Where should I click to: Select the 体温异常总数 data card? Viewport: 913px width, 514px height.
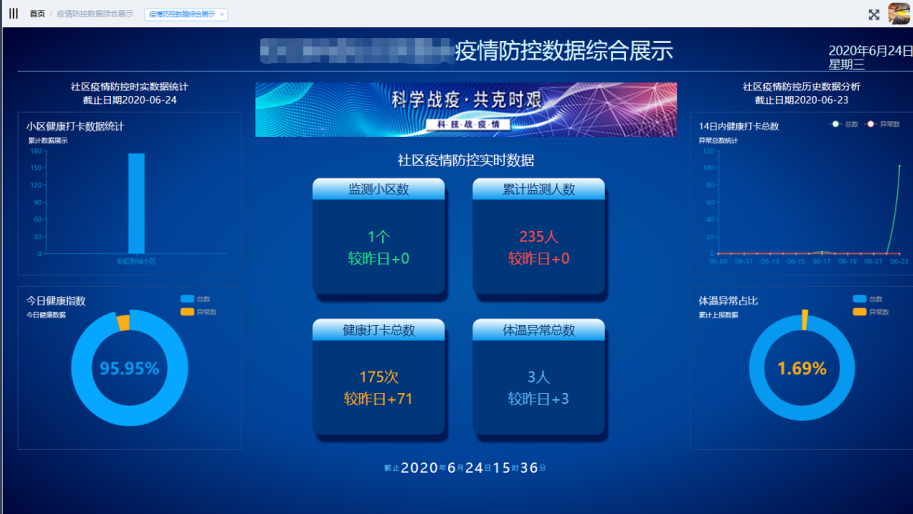pyautogui.click(x=538, y=378)
